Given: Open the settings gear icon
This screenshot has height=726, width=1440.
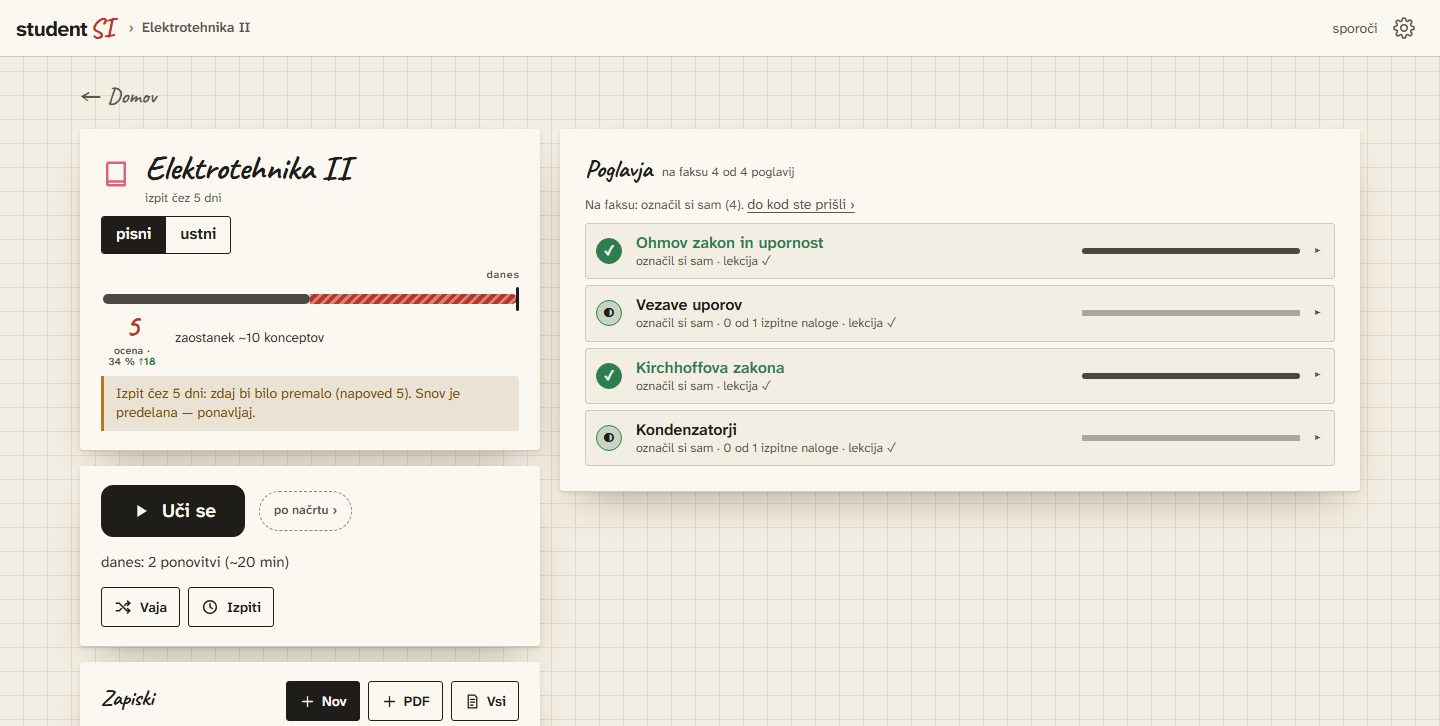Looking at the screenshot, I should click(1404, 28).
